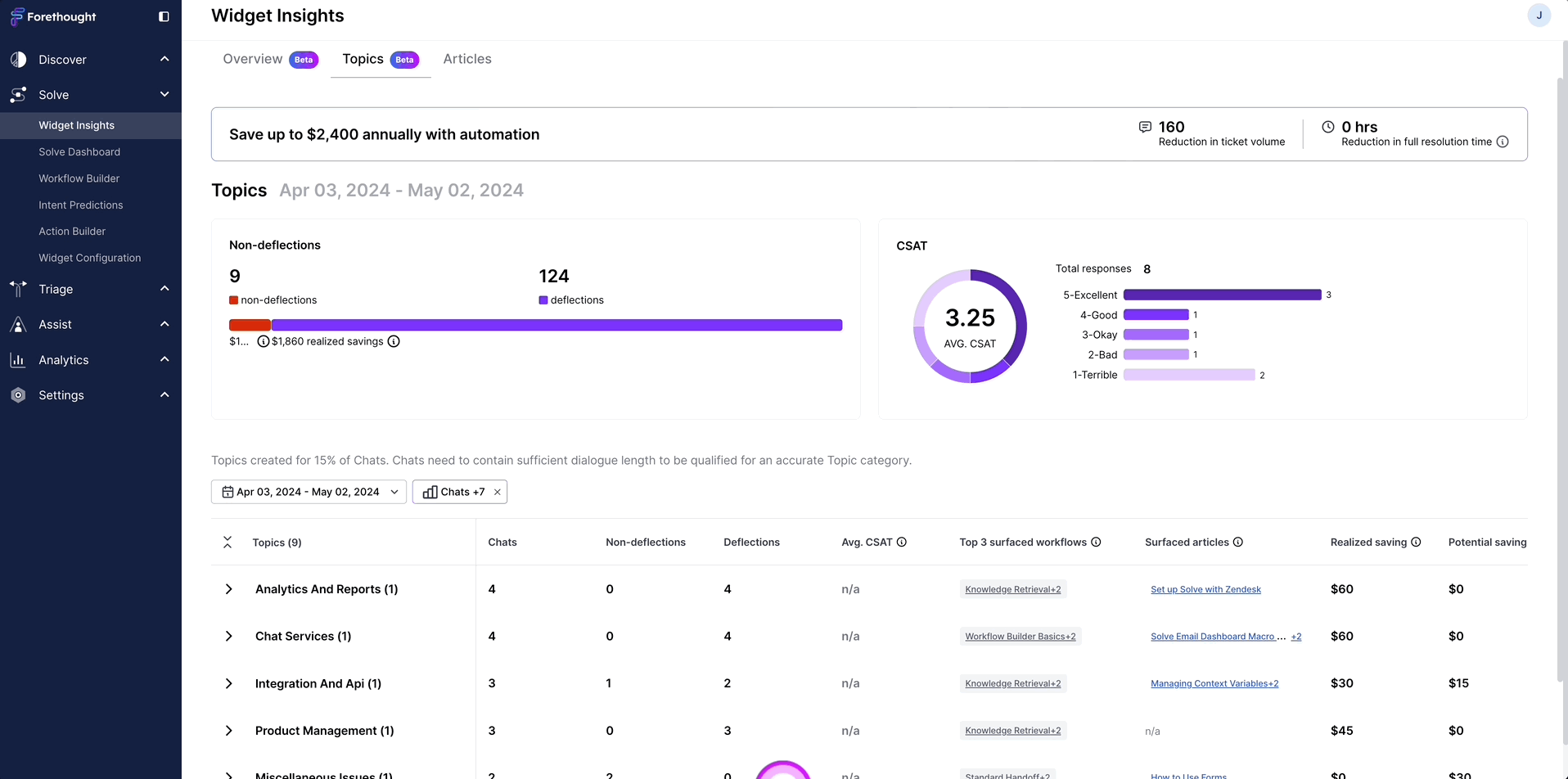Click bar chart icon in Chats filter

430,492
